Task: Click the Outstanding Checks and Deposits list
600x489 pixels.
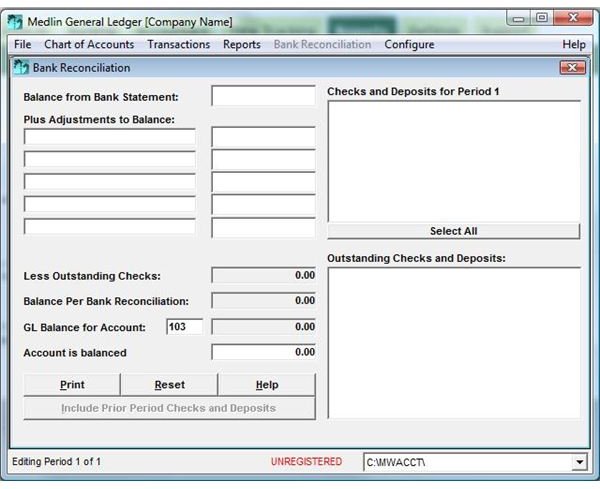Action: (454, 343)
